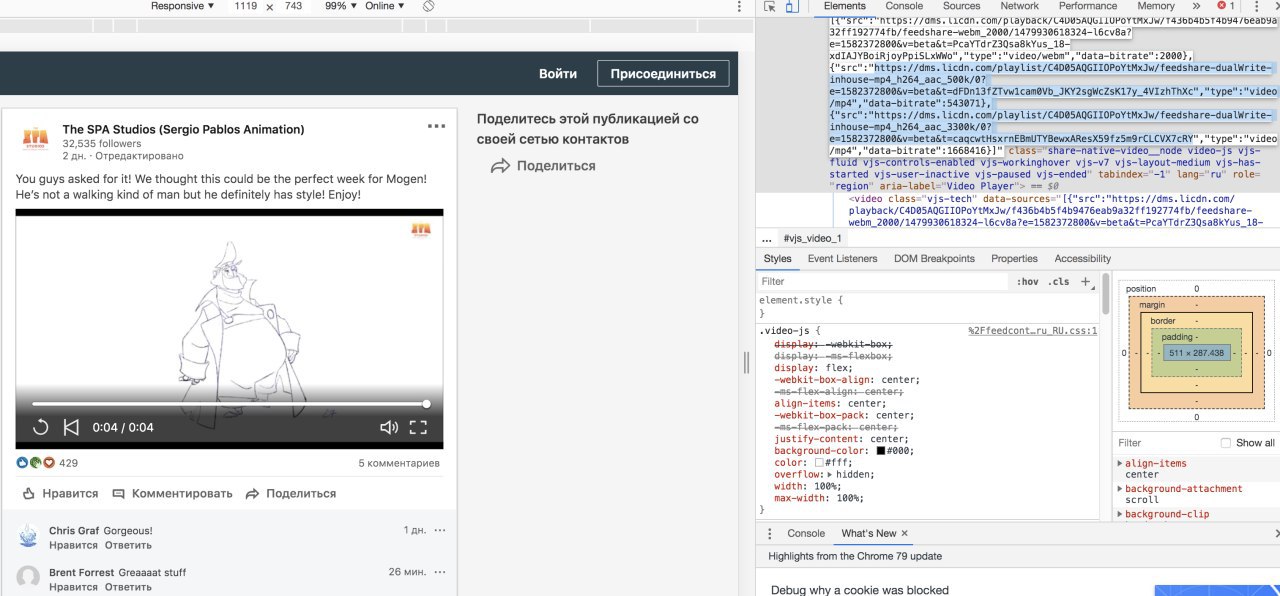Open the Console drawer tab
This screenshot has height=596, width=1280.
[806, 533]
